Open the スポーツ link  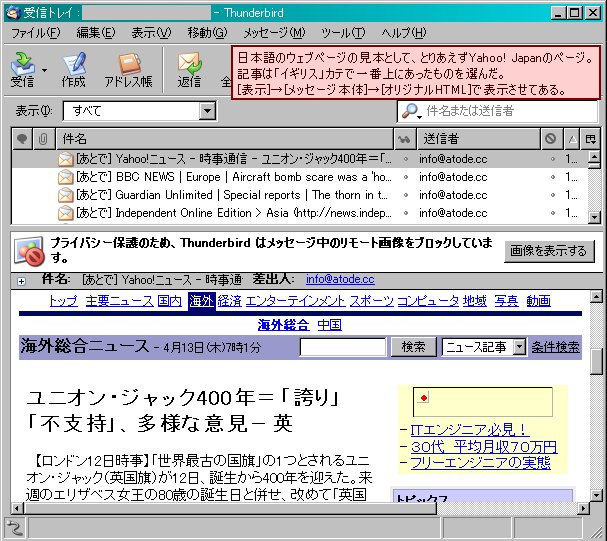point(372,301)
